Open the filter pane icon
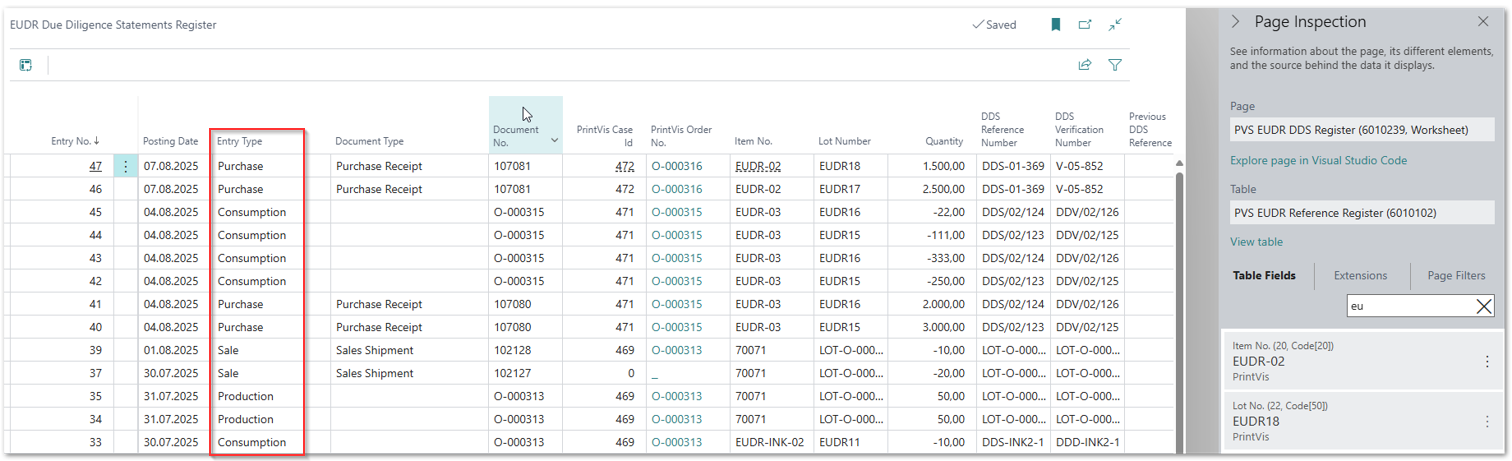 1115,65
